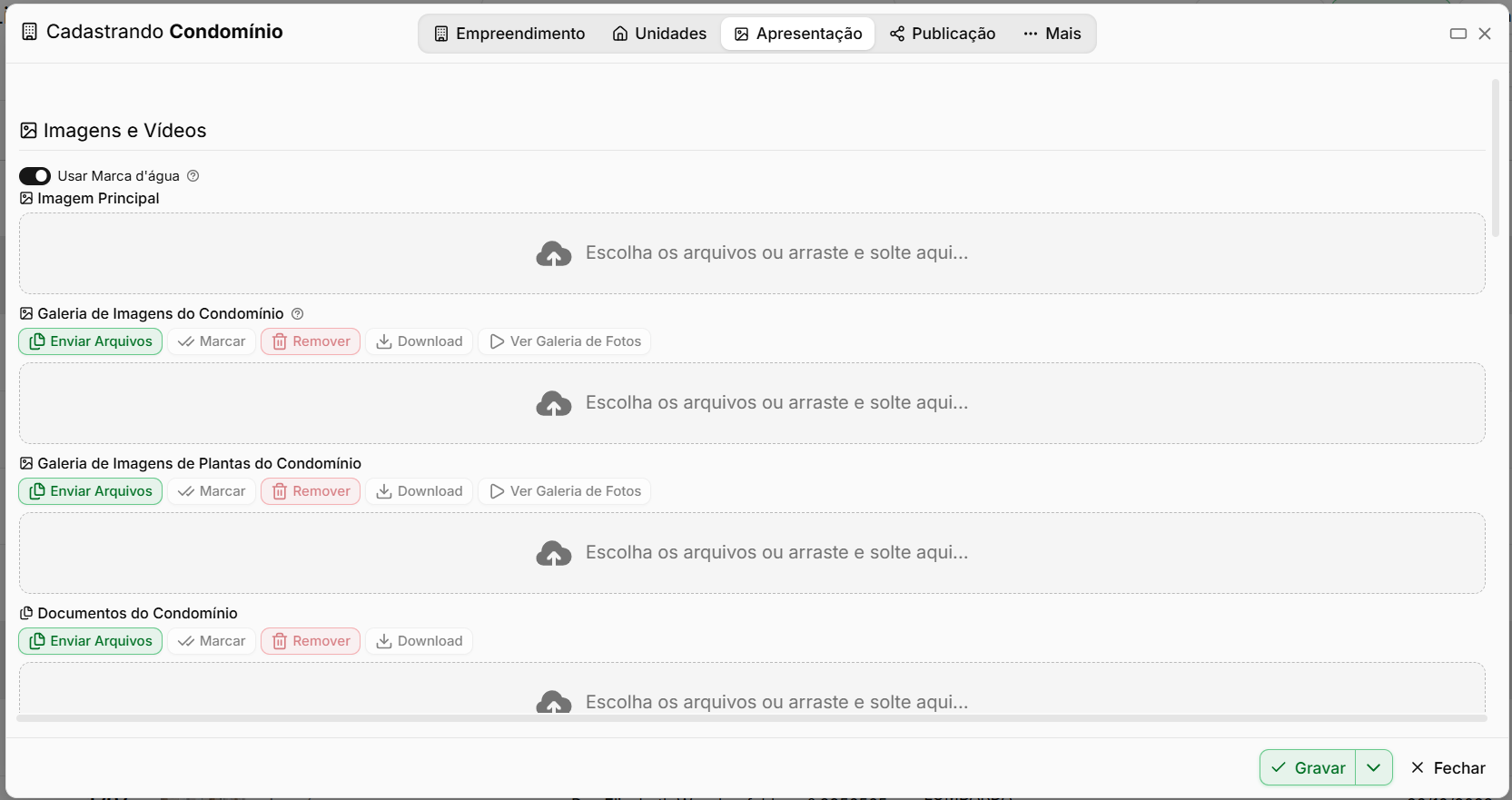Screen dimensions: 1512x800
Task: Click the vertical scrollbar of the dialog
Action: coord(1495,158)
